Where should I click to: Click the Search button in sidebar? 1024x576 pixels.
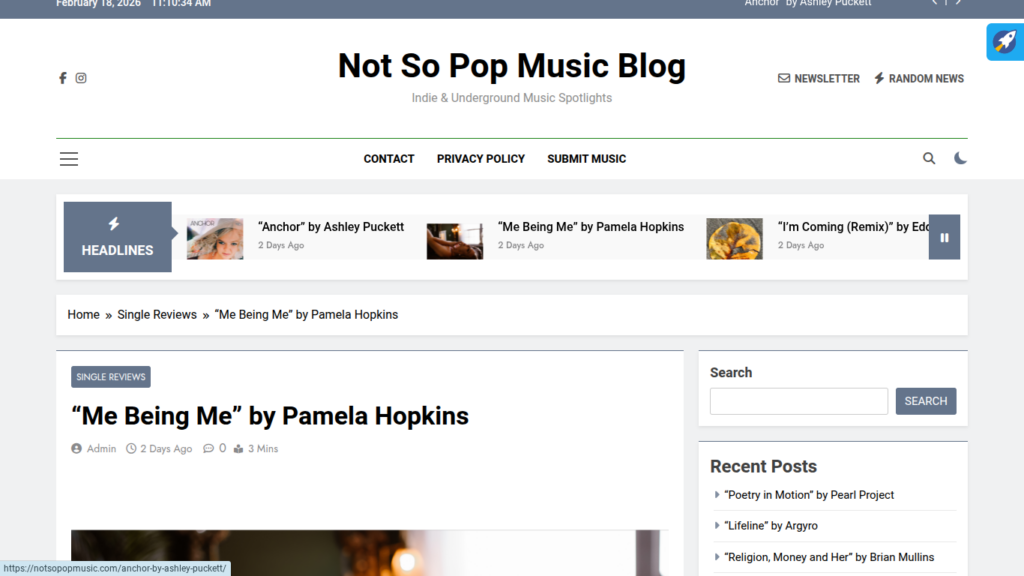(925, 401)
